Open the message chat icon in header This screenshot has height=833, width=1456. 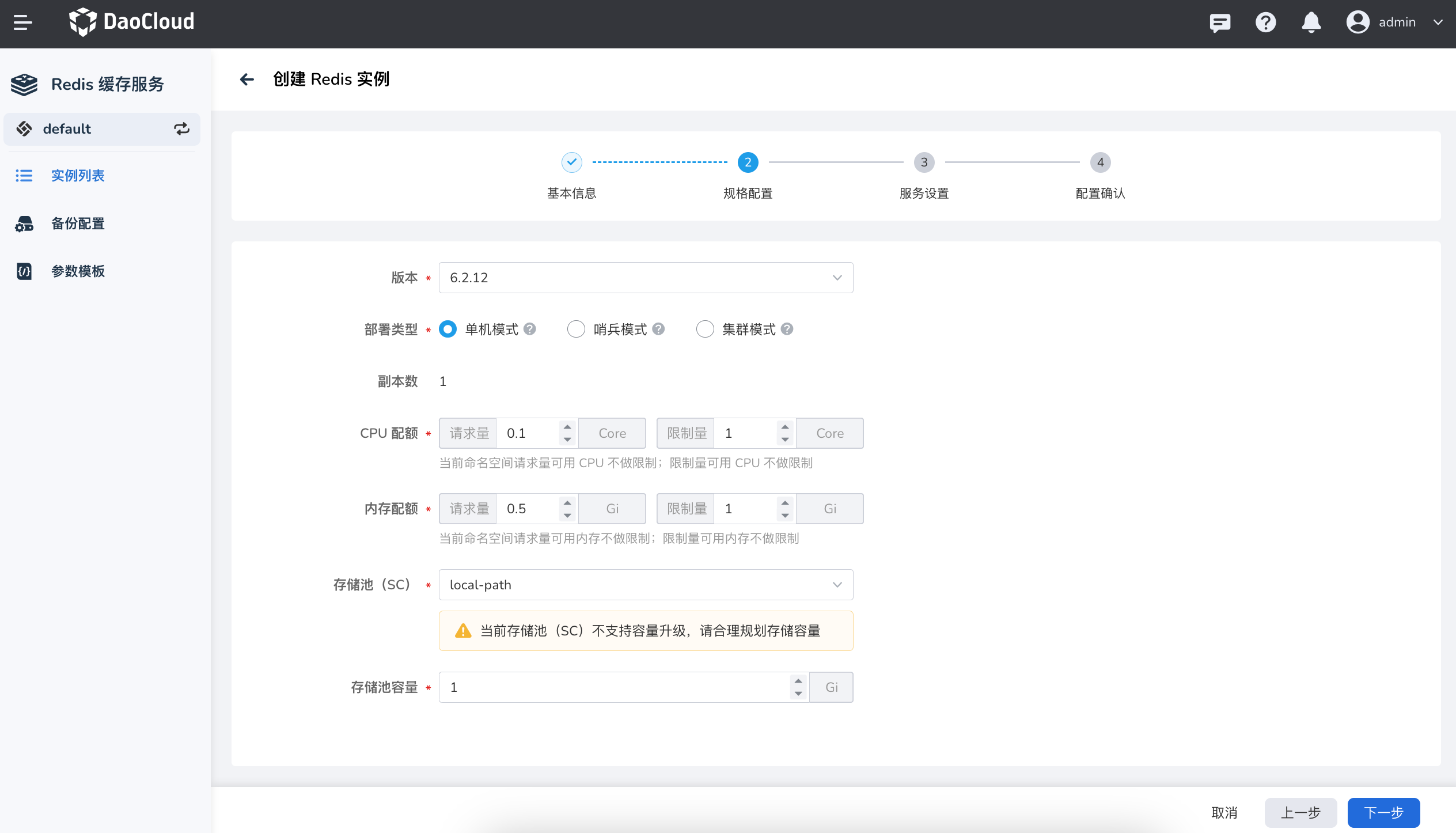(1219, 22)
